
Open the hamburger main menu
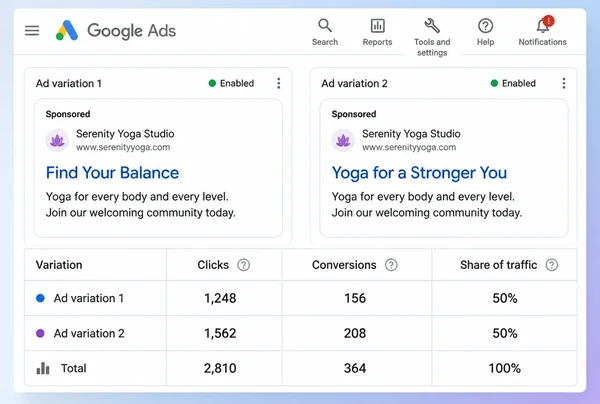(x=32, y=30)
